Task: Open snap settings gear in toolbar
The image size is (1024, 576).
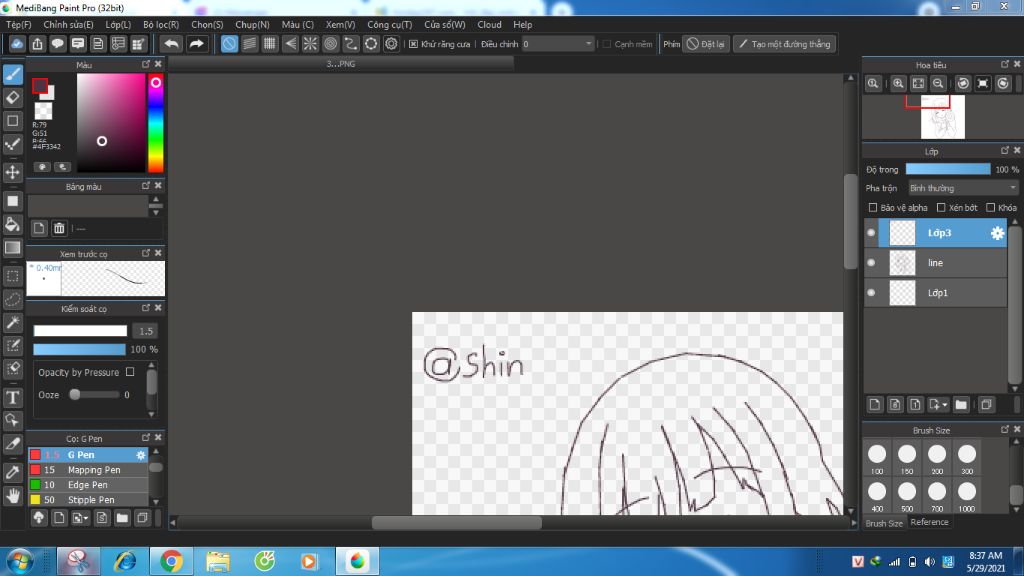Action: [391, 44]
